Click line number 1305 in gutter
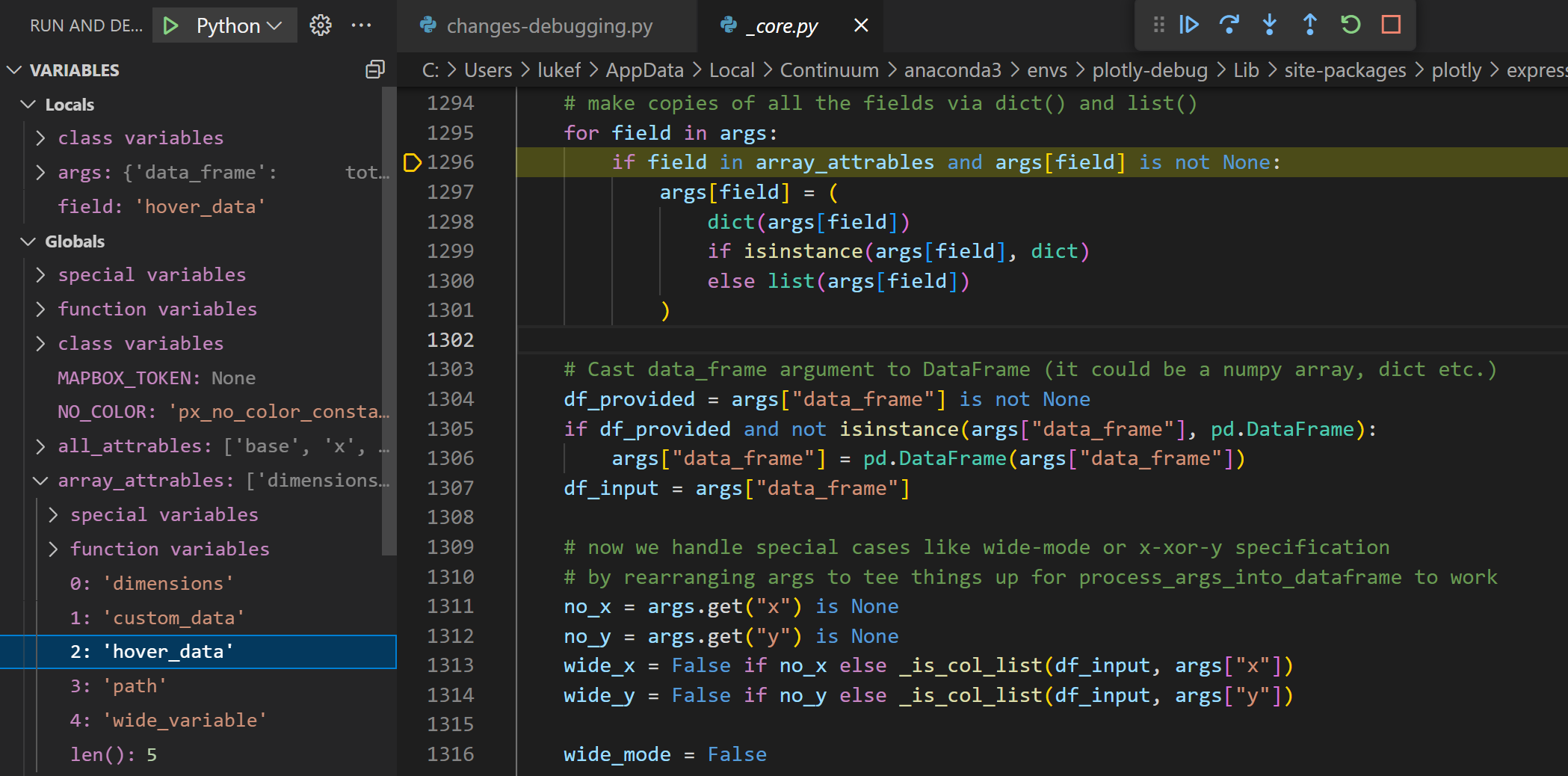 click(x=450, y=429)
